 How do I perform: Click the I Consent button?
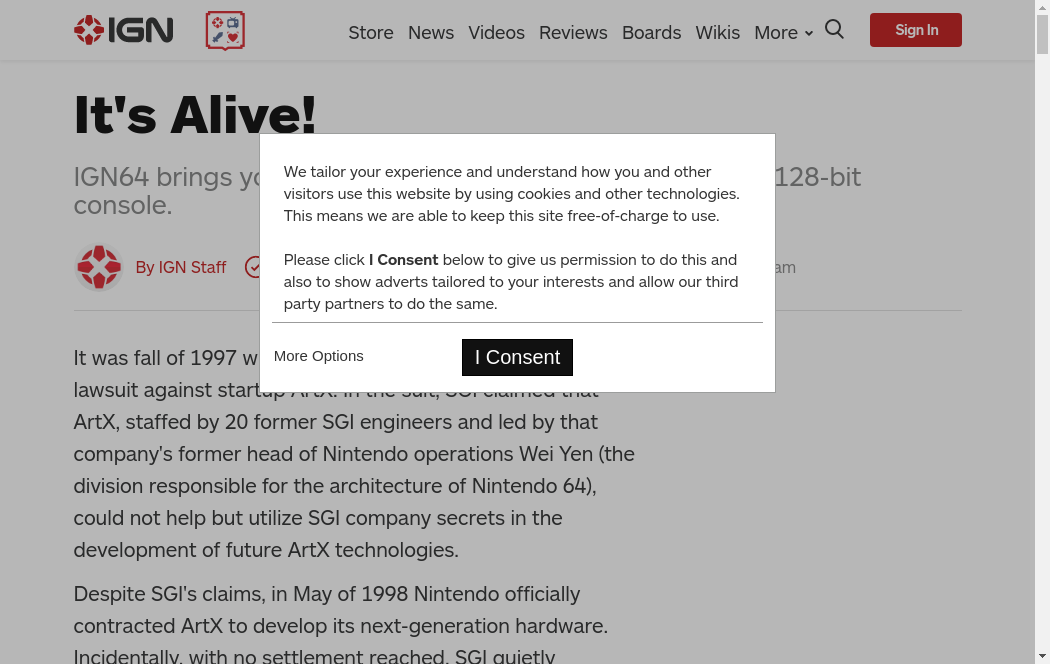[x=517, y=357]
